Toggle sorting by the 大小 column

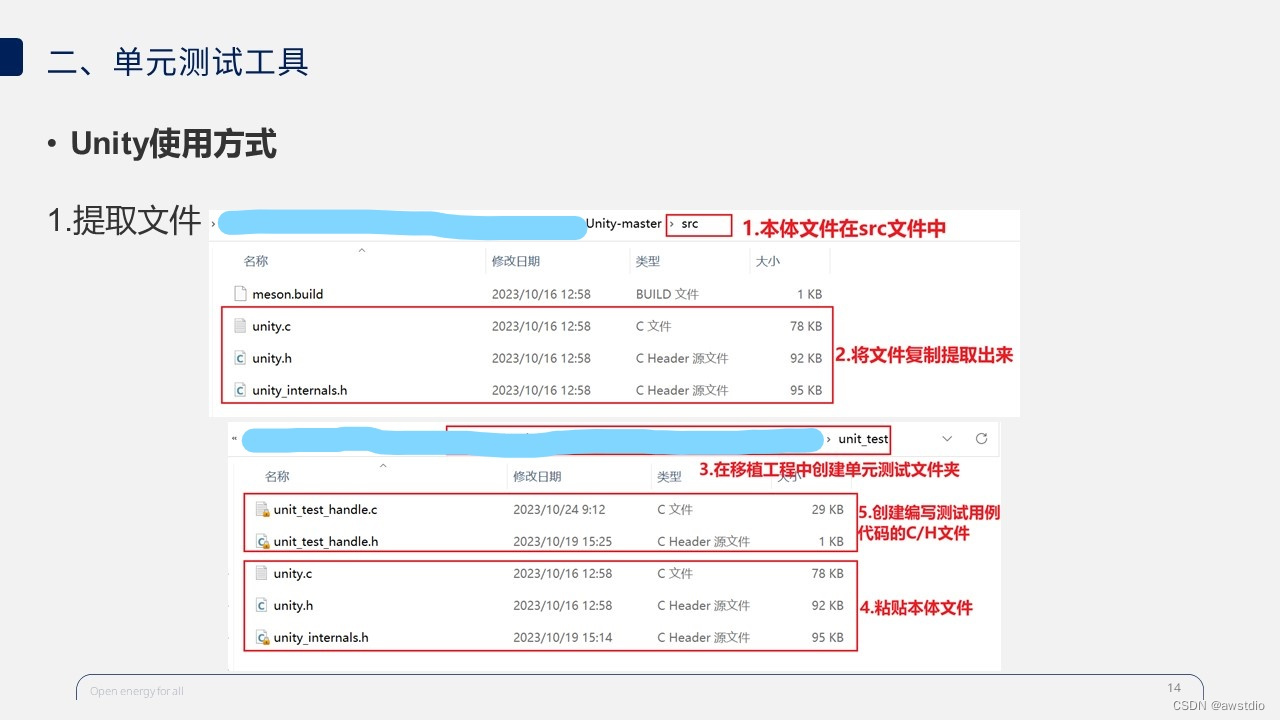766,260
